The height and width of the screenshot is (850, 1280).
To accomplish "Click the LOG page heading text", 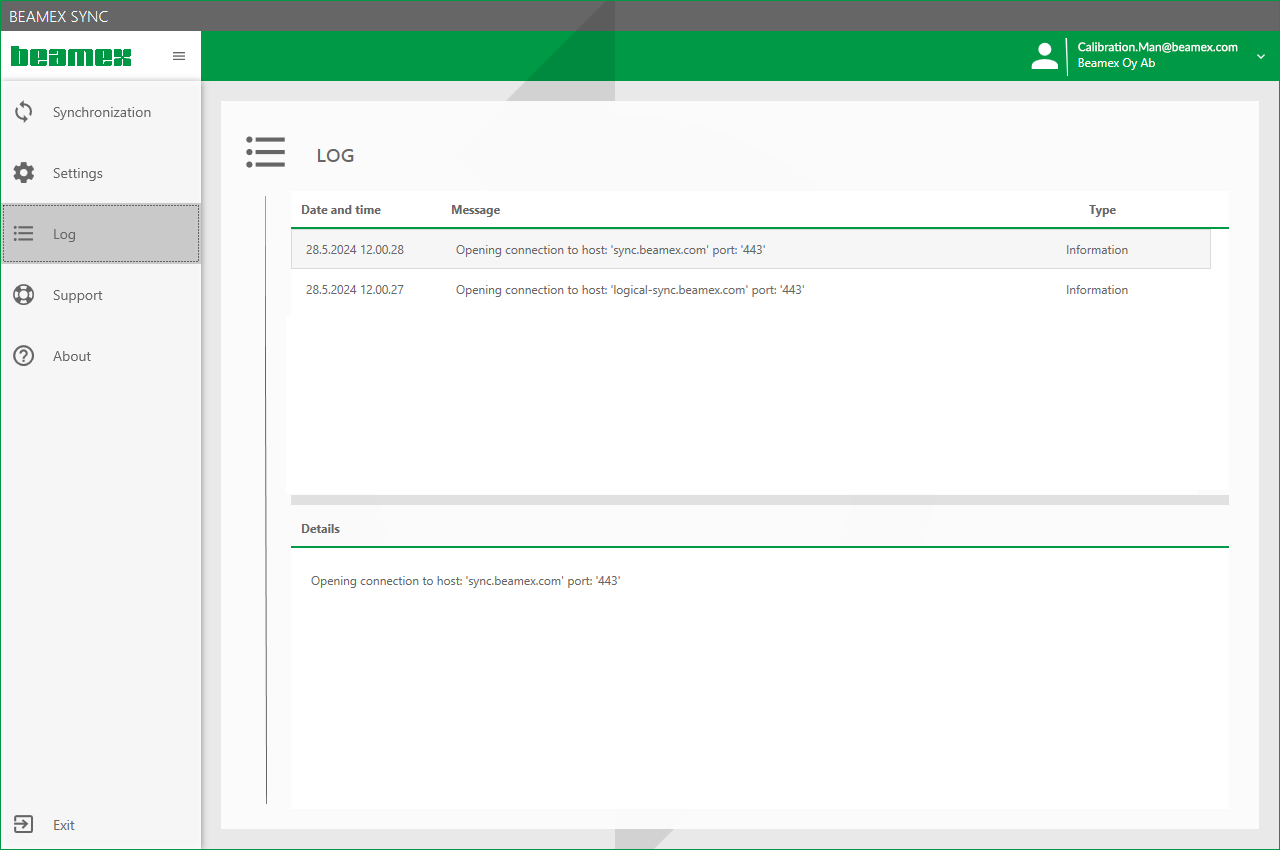I will pyautogui.click(x=335, y=156).
